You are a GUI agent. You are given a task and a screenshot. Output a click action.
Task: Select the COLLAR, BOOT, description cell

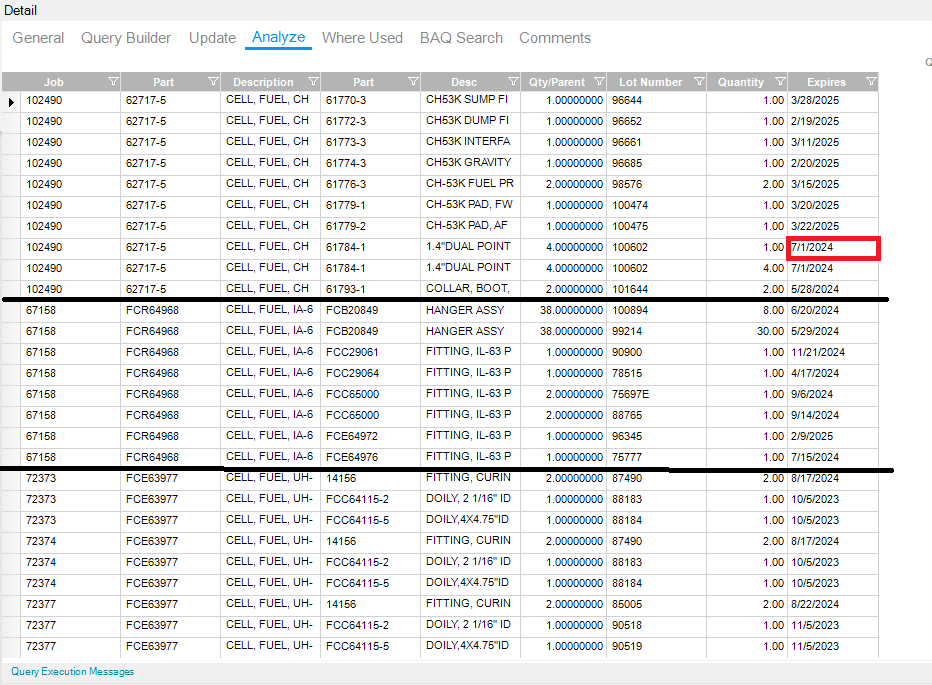[x=470, y=289]
